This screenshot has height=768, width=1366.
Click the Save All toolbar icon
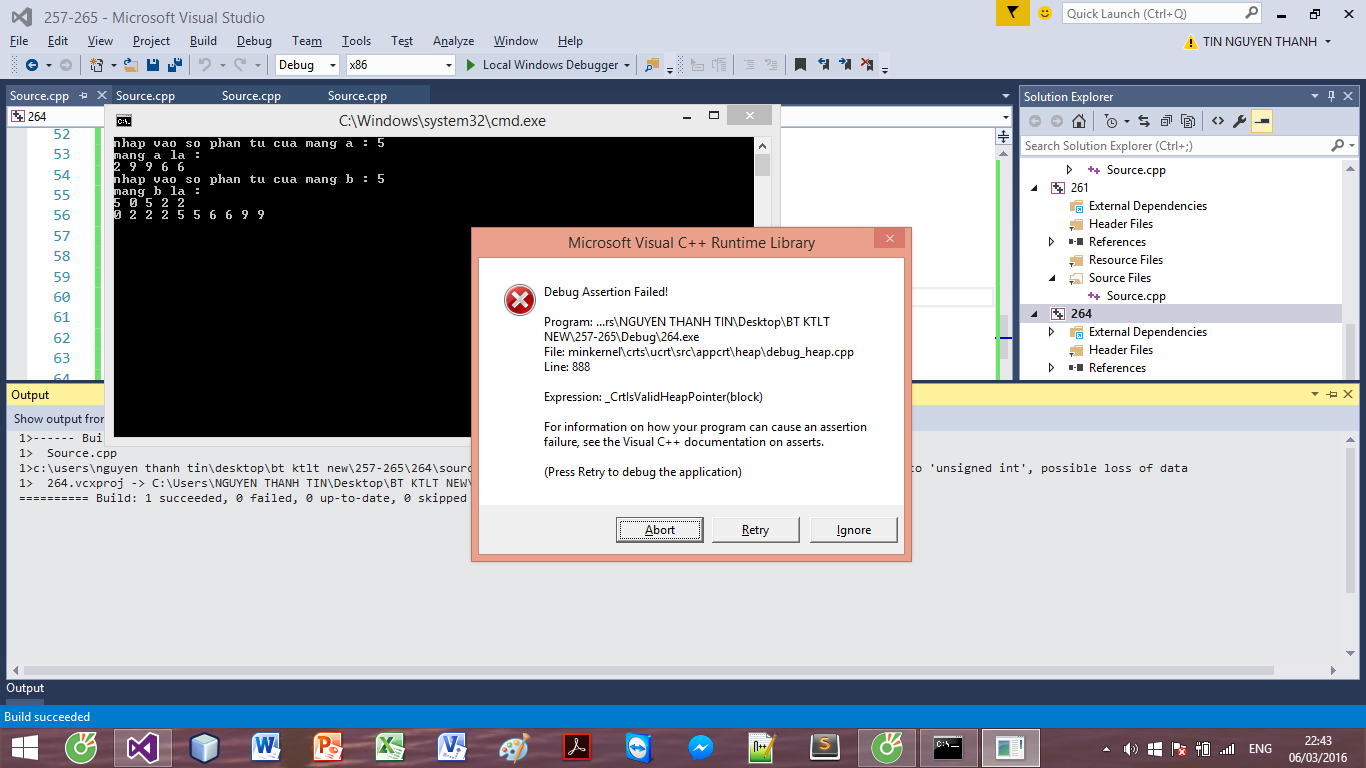pos(174,65)
